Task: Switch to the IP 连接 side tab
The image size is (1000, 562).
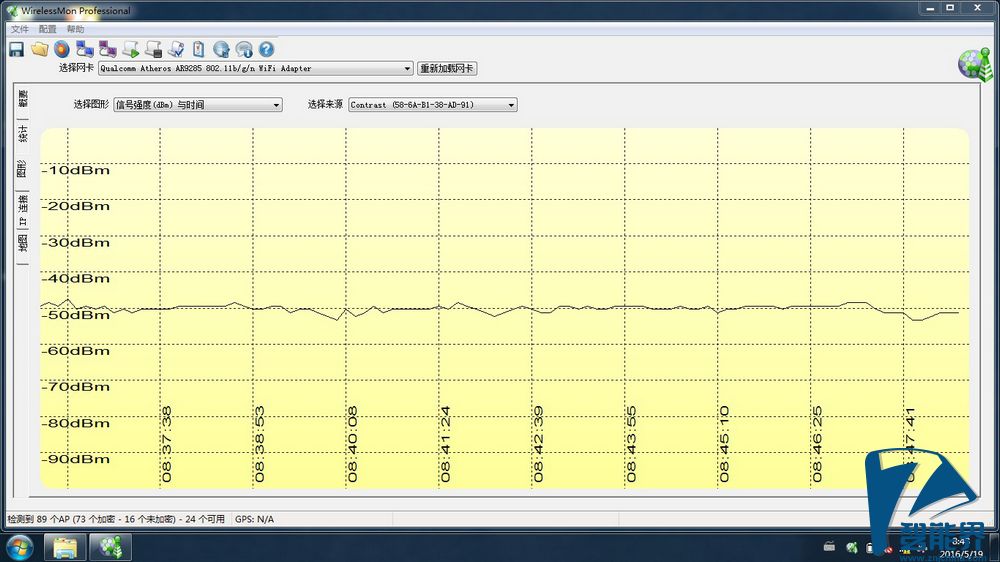Action: 22,211
